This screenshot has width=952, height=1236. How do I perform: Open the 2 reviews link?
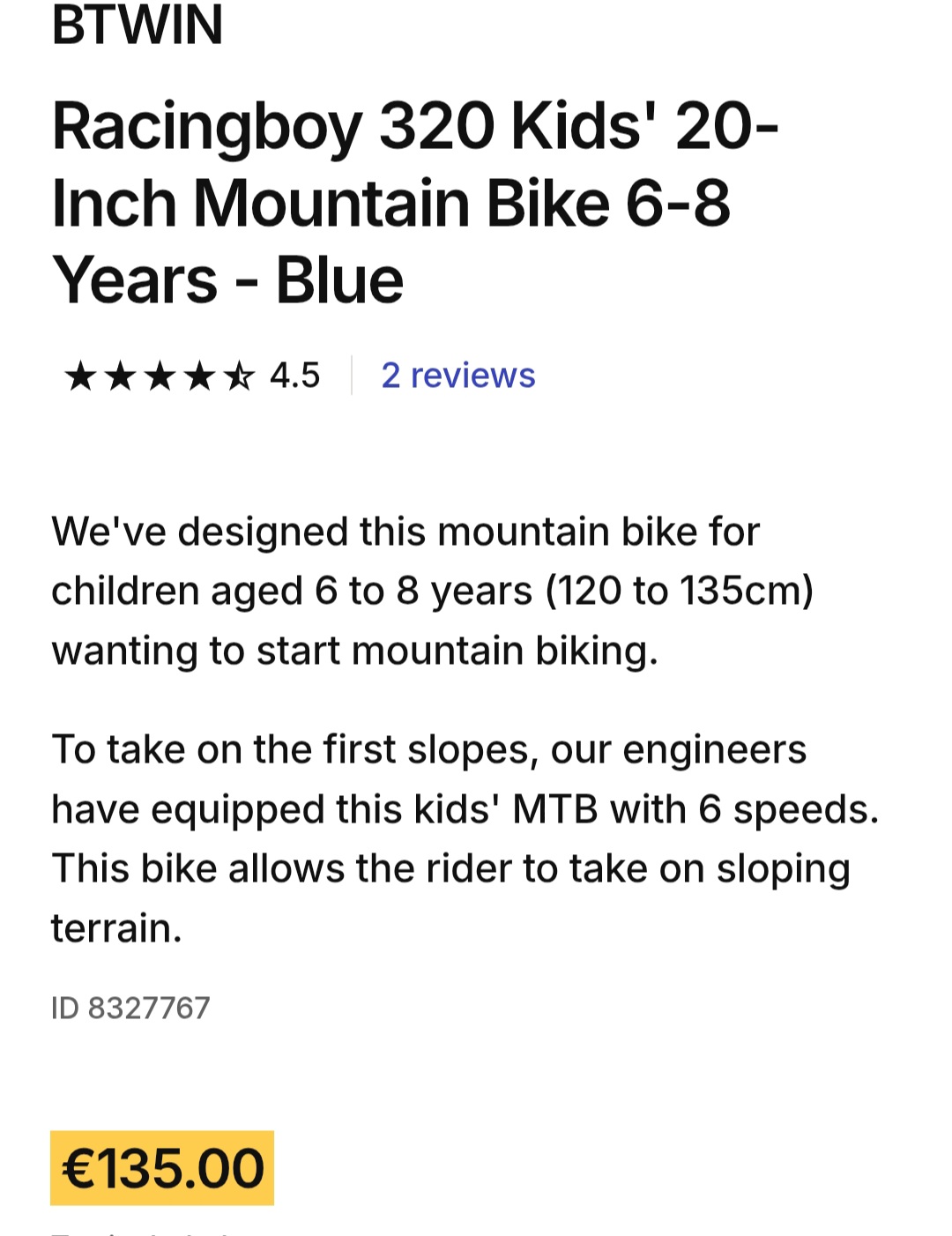457,376
